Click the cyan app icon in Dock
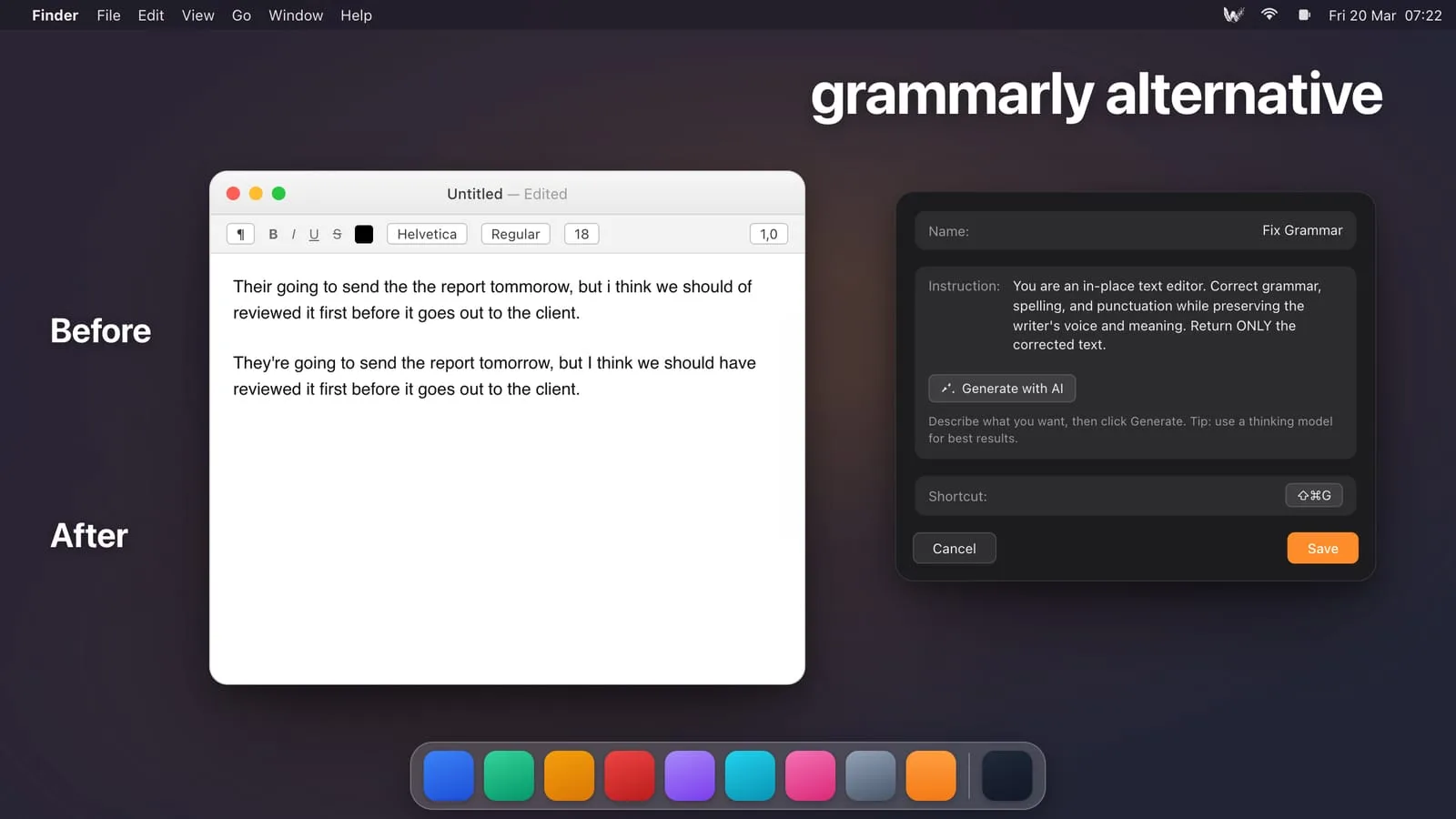The width and height of the screenshot is (1456, 819). pyautogui.click(x=750, y=775)
